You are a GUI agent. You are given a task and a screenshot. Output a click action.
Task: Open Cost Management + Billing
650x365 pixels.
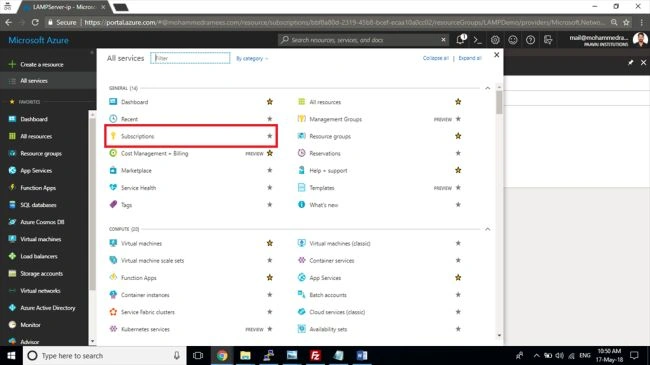point(155,153)
